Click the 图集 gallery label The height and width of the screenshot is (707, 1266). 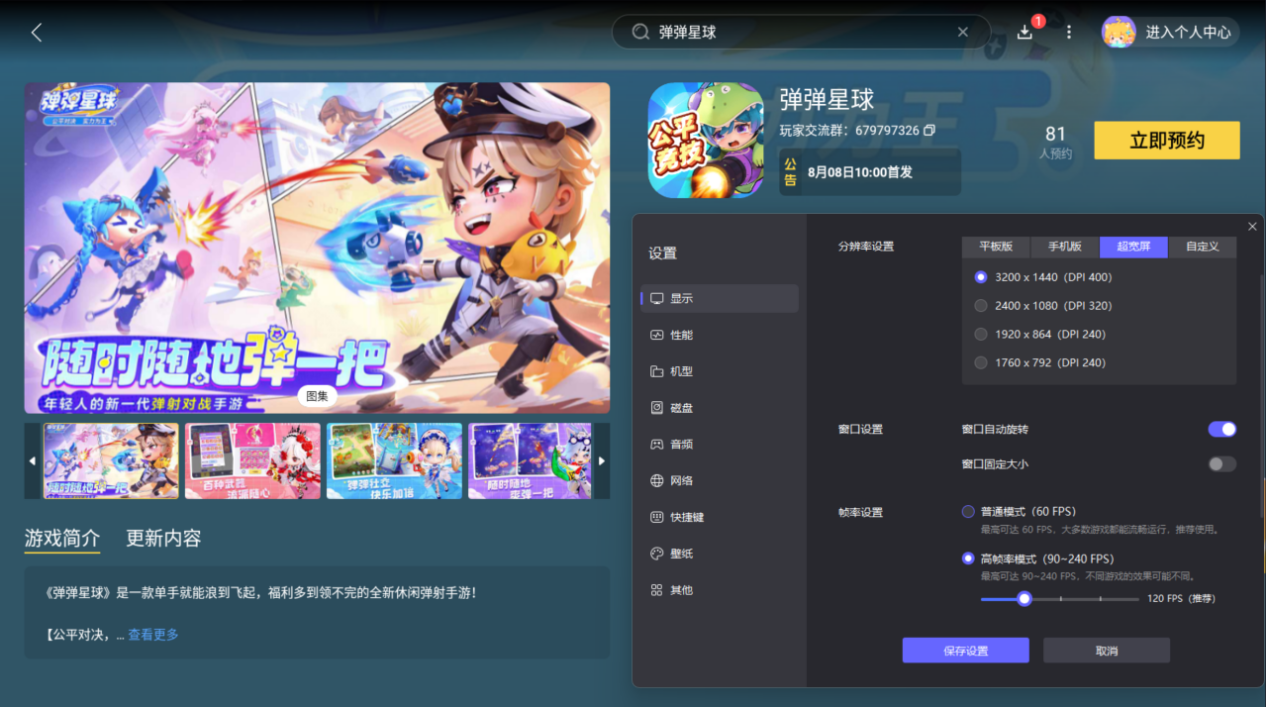317,397
